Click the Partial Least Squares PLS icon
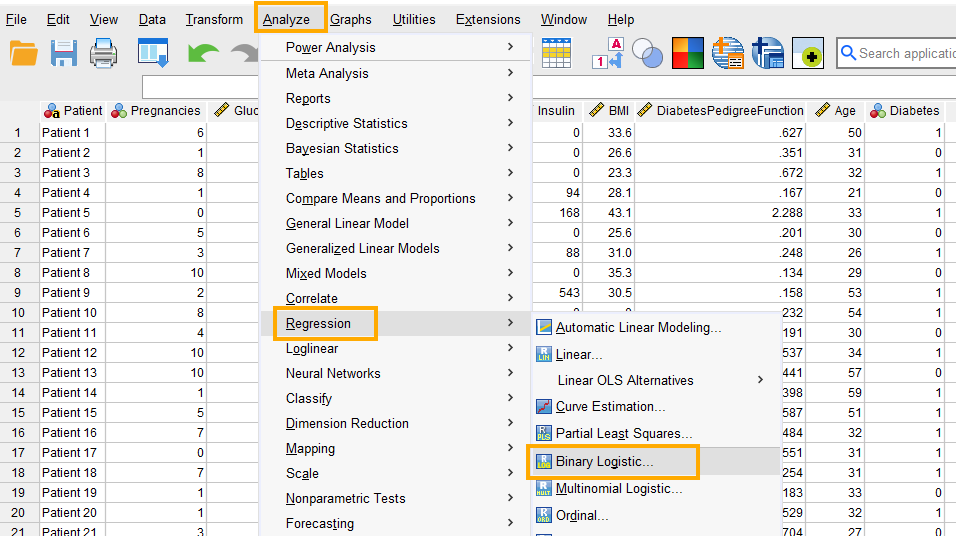This screenshot has height=536, width=956. click(x=544, y=433)
